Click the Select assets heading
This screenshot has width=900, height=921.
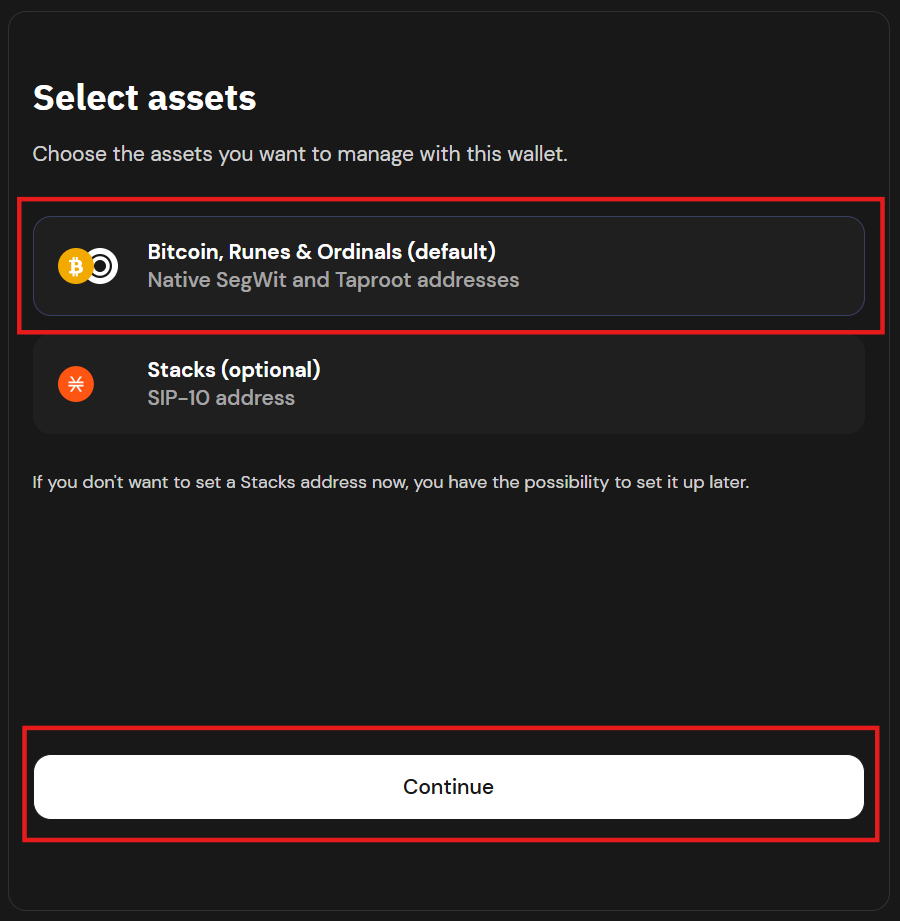point(144,98)
